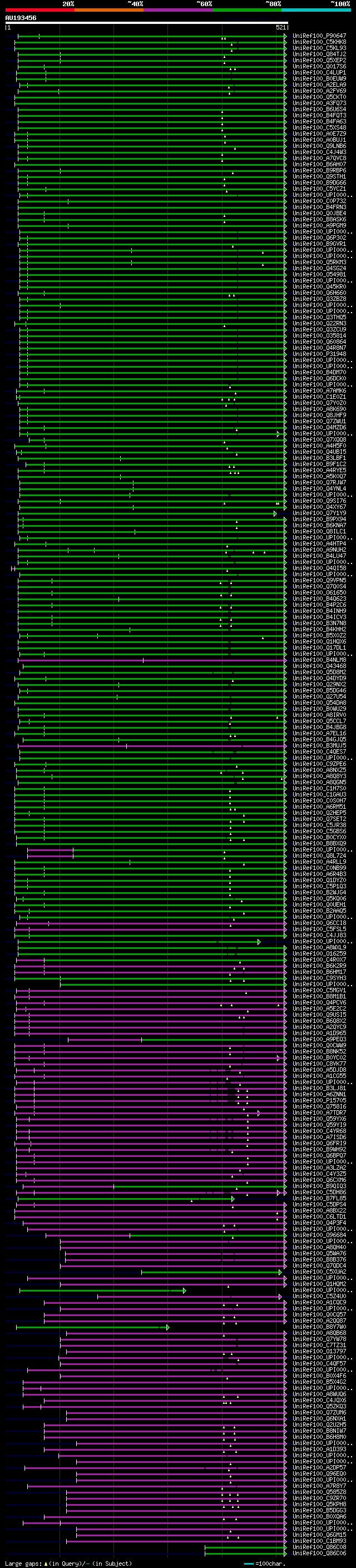Select the UniRef100_B4FRN3 label
356x1568 pixels.
(x=319, y=207)
